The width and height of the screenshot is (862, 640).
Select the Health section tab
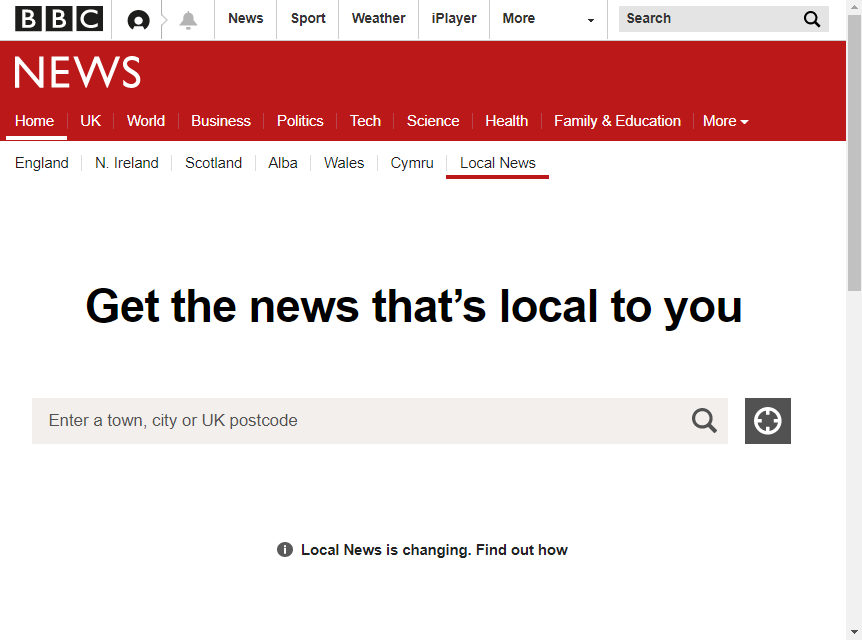click(506, 121)
